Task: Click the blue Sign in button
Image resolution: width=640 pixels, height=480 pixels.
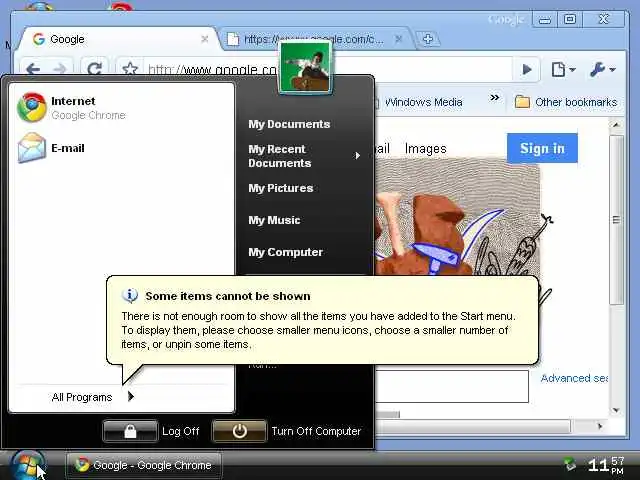Action: click(x=542, y=148)
